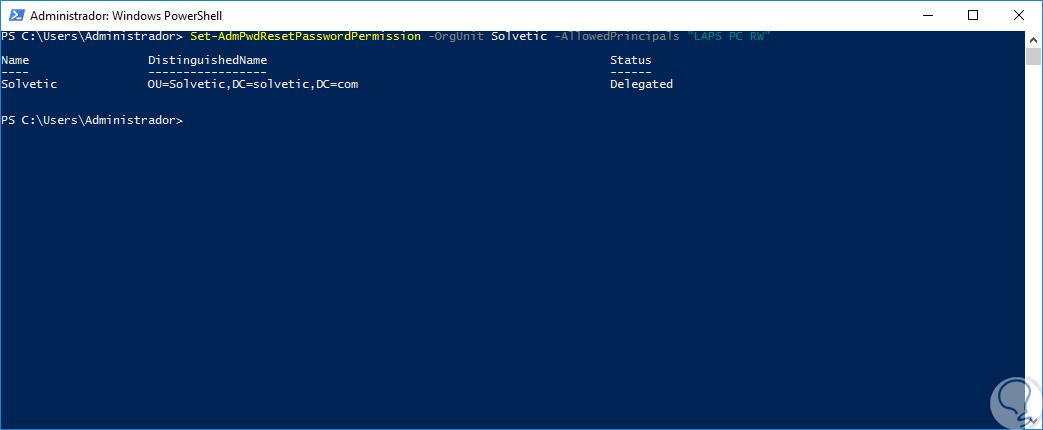Close the PowerShell window
1043x430 pixels.
pos(1019,15)
